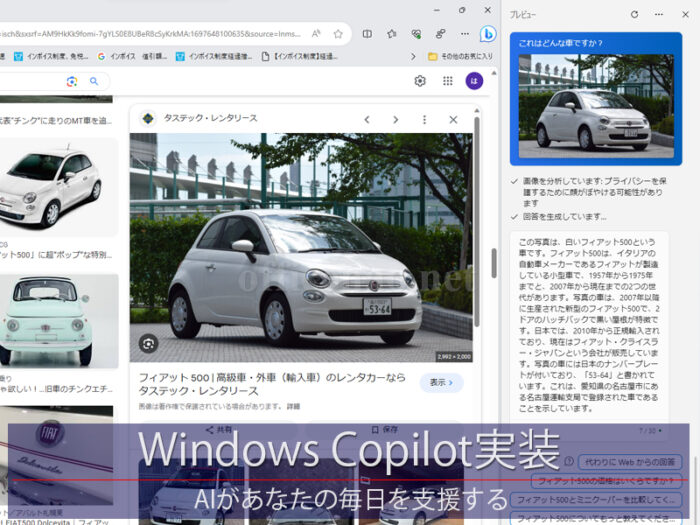
Task: Open その他のお気に入り favorites folder
Action: [x=460, y=56]
